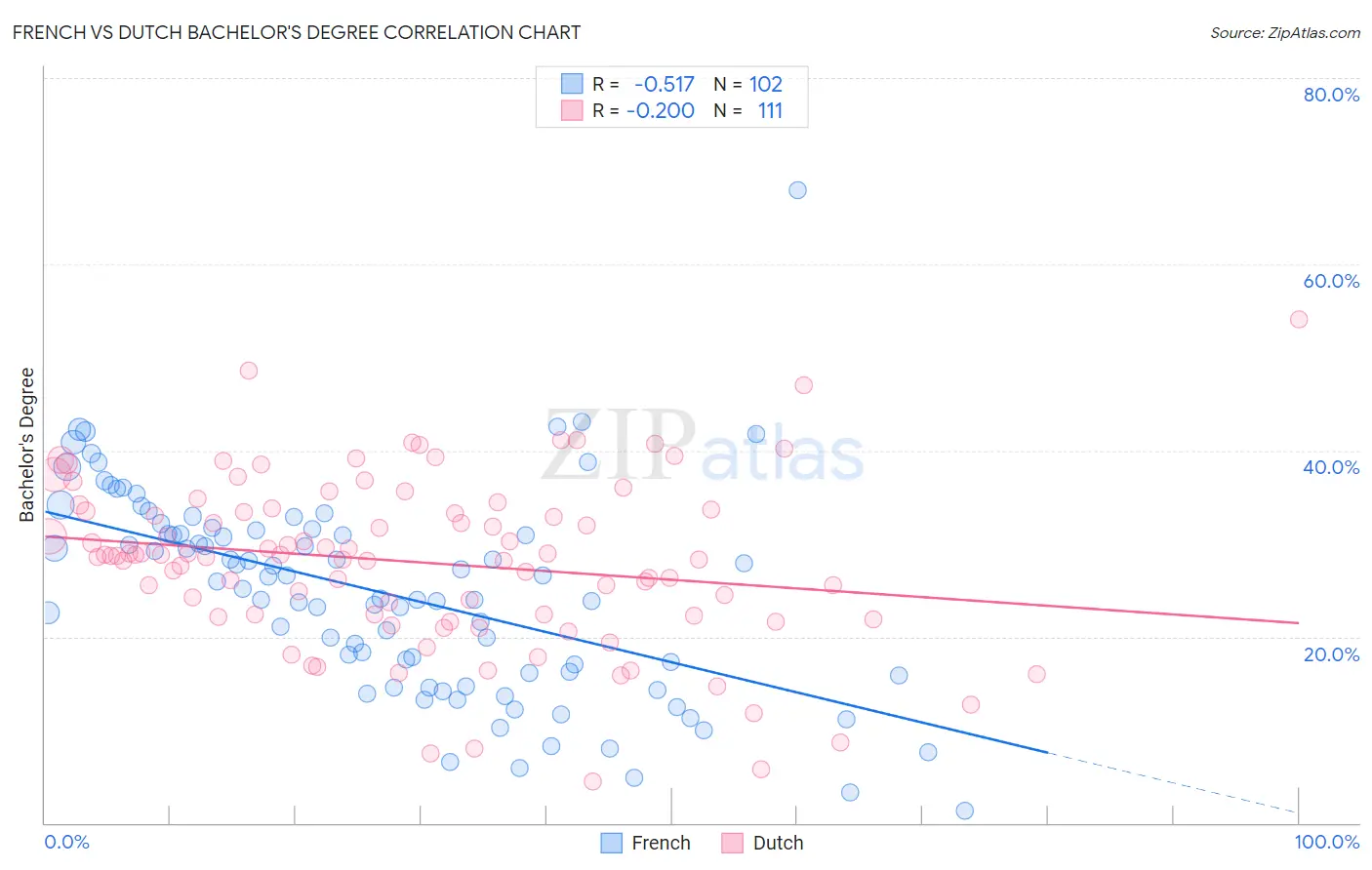Click the 20.0% y-axis tick label

[1331, 653]
